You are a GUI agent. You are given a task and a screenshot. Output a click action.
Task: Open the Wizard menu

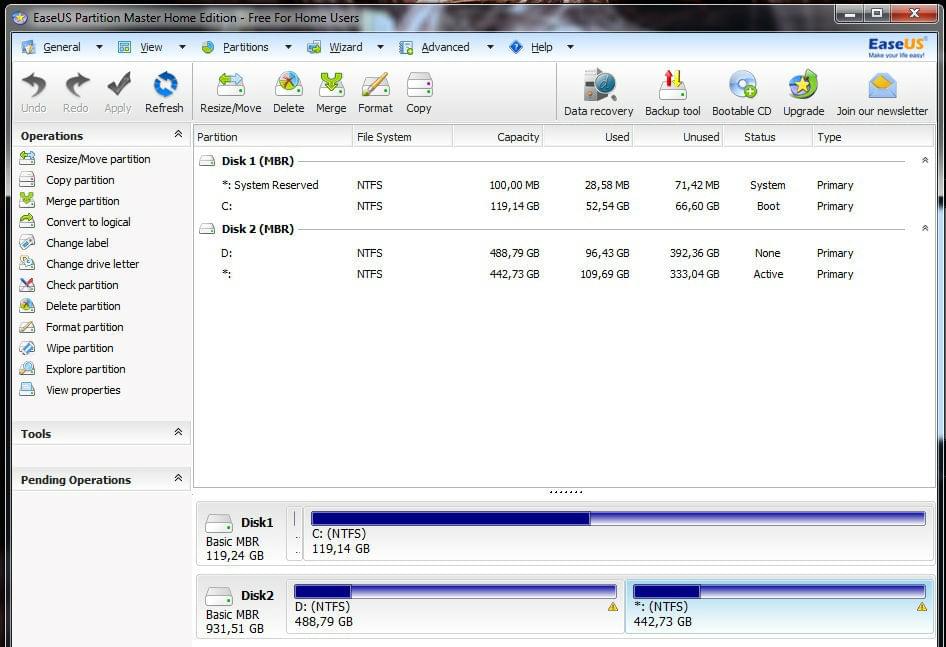tap(346, 47)
